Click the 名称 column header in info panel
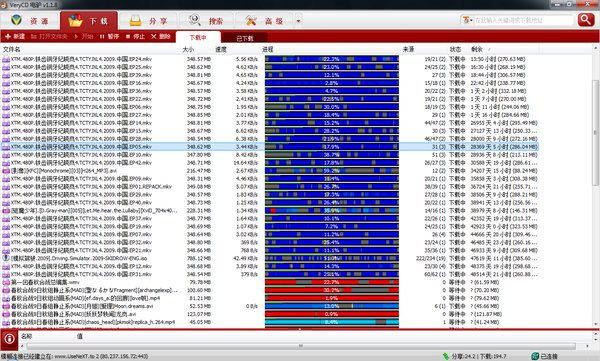600x361 pixels. click(26, 336)
